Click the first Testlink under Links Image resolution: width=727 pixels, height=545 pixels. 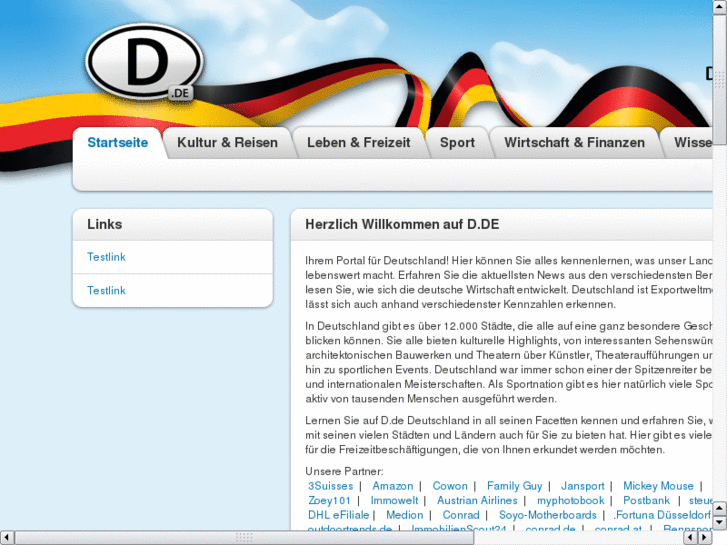pyautogui.click(x=106, y=257)
